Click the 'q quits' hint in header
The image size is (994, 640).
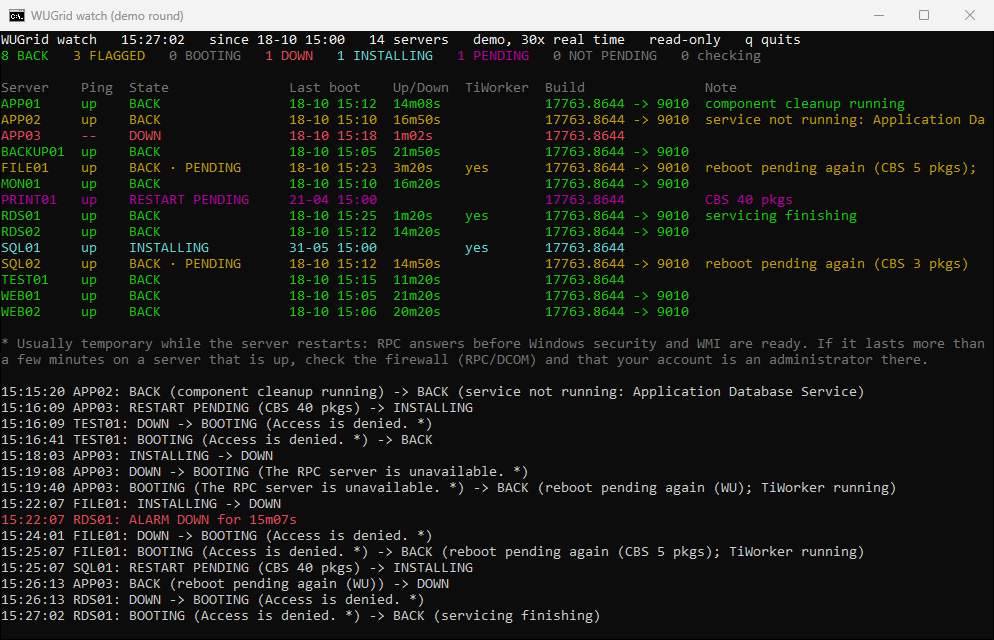pyautogui.click(x=773, y=40)
